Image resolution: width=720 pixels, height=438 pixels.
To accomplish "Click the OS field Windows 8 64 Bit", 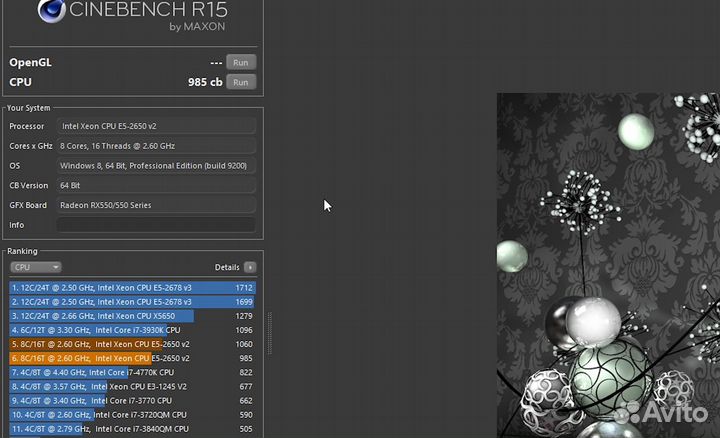I will coord(156,166).
